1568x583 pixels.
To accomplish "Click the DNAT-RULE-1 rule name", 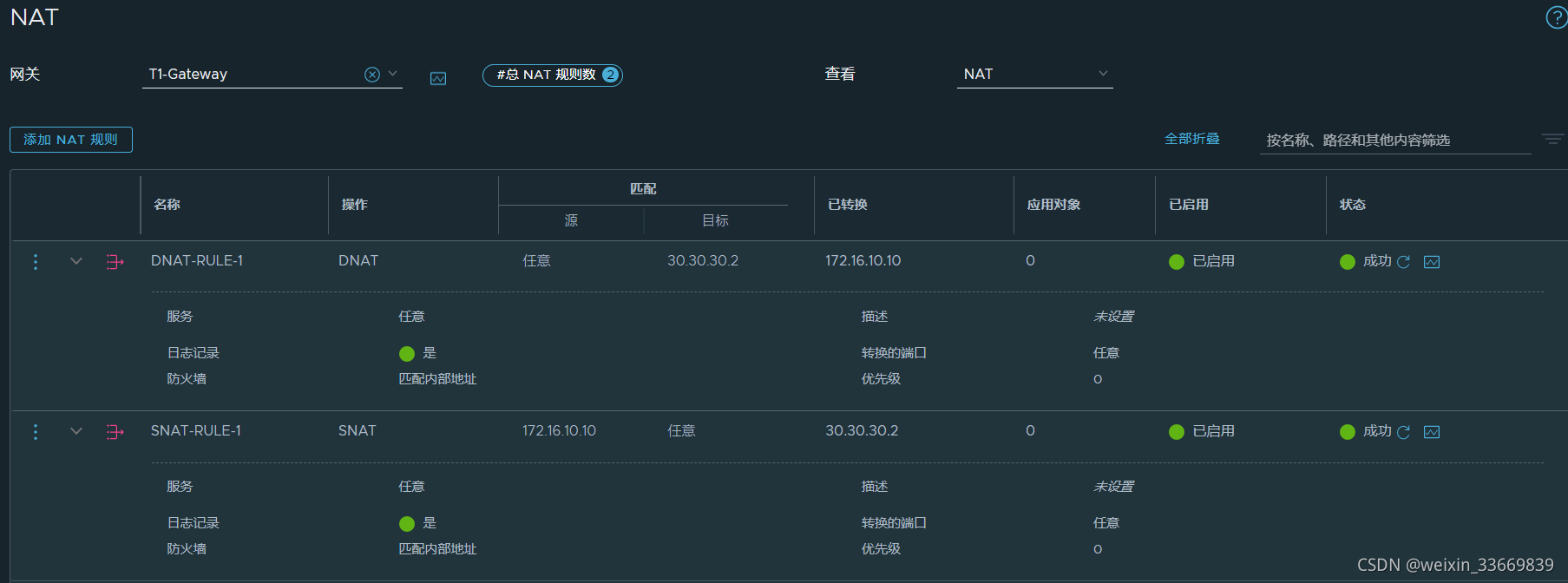I will [197, 261].
